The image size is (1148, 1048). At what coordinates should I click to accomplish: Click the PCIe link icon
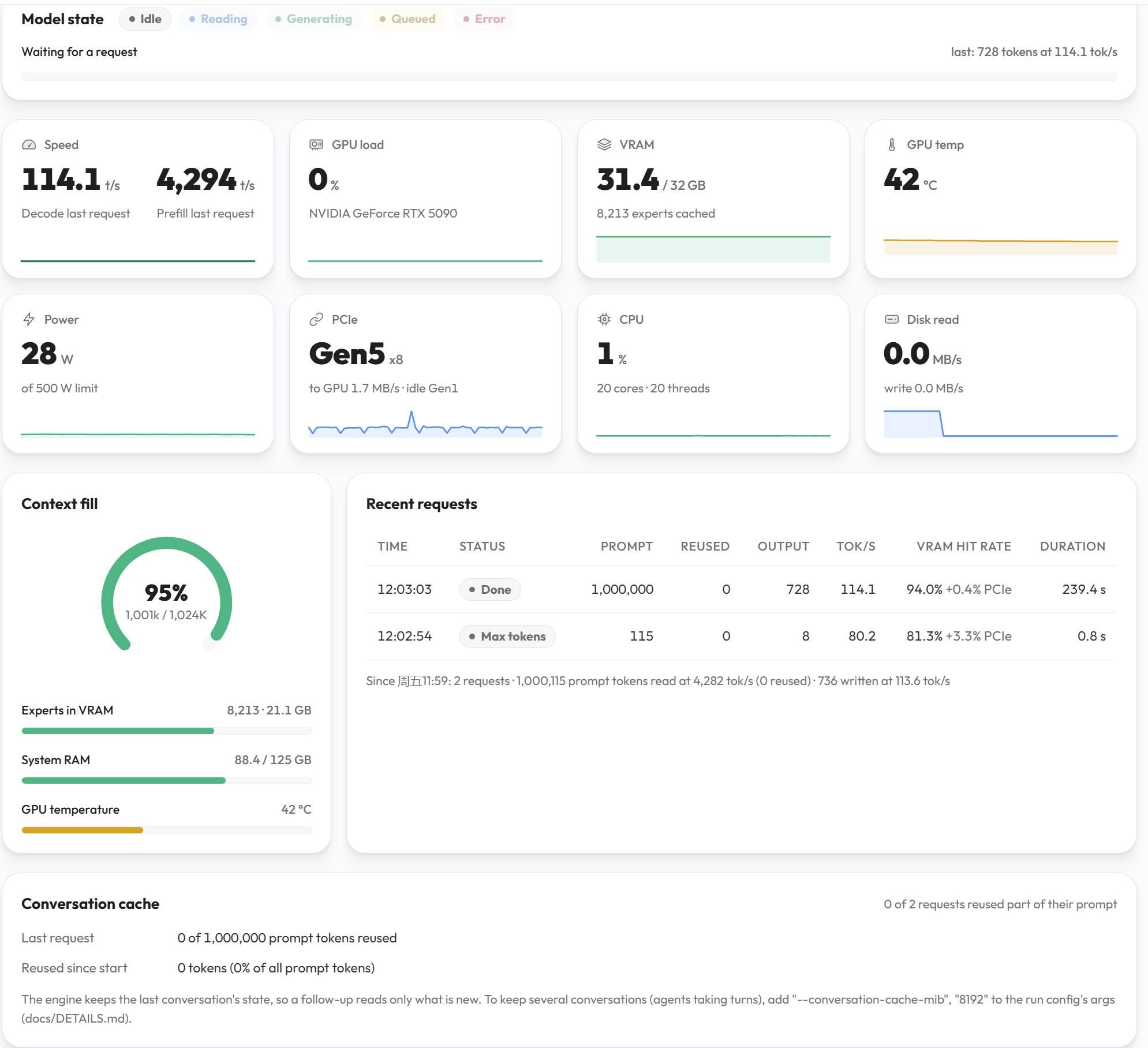[316, 320]
